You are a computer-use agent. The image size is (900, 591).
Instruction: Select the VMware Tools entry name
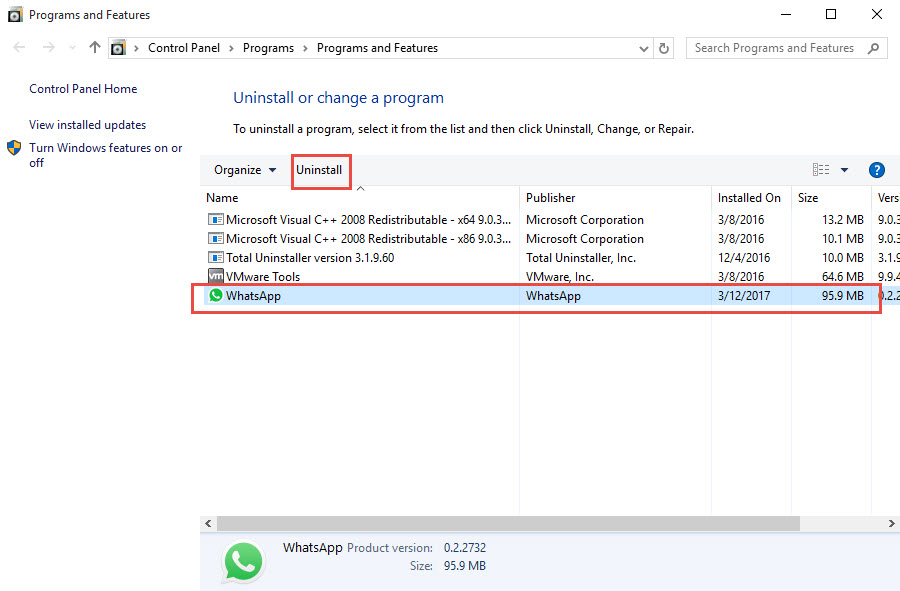[x=263, y=277]
